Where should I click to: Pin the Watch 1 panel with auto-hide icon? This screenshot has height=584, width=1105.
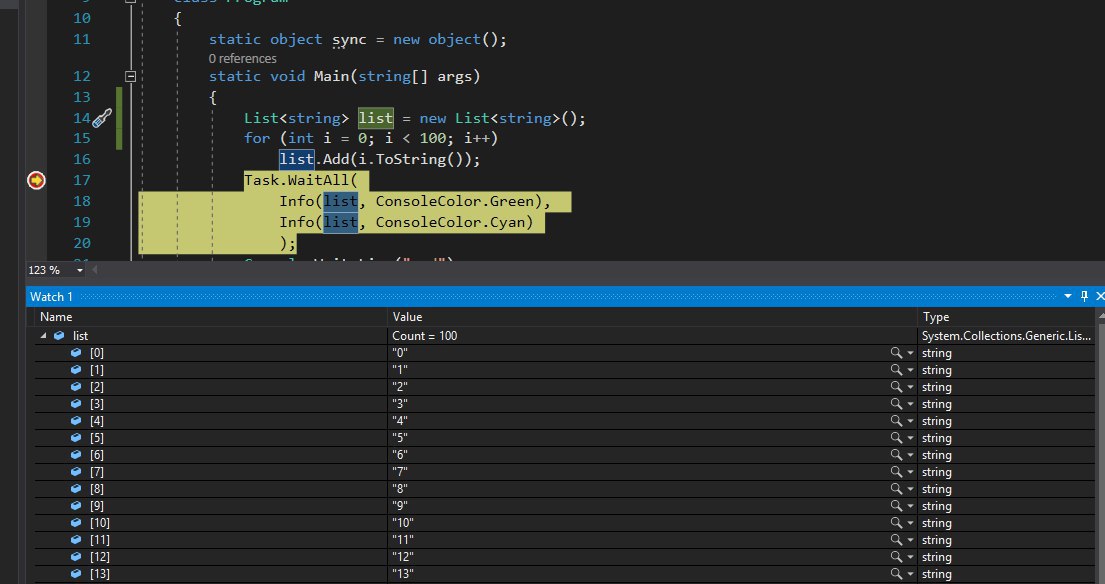coord(1083,297)
